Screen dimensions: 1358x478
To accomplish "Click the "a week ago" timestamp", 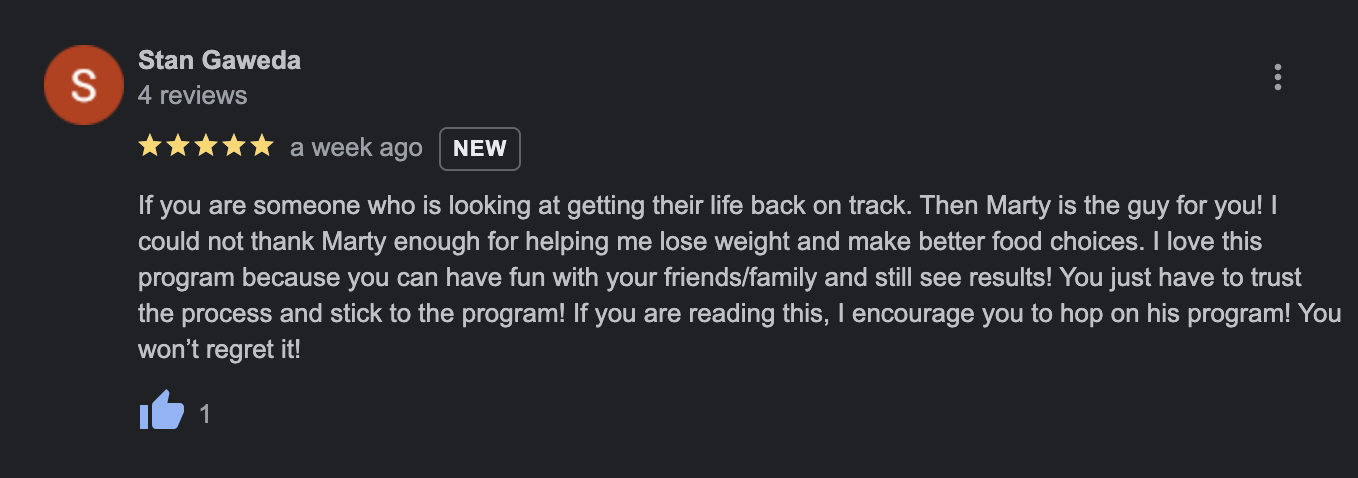I will tap(356, 148).
